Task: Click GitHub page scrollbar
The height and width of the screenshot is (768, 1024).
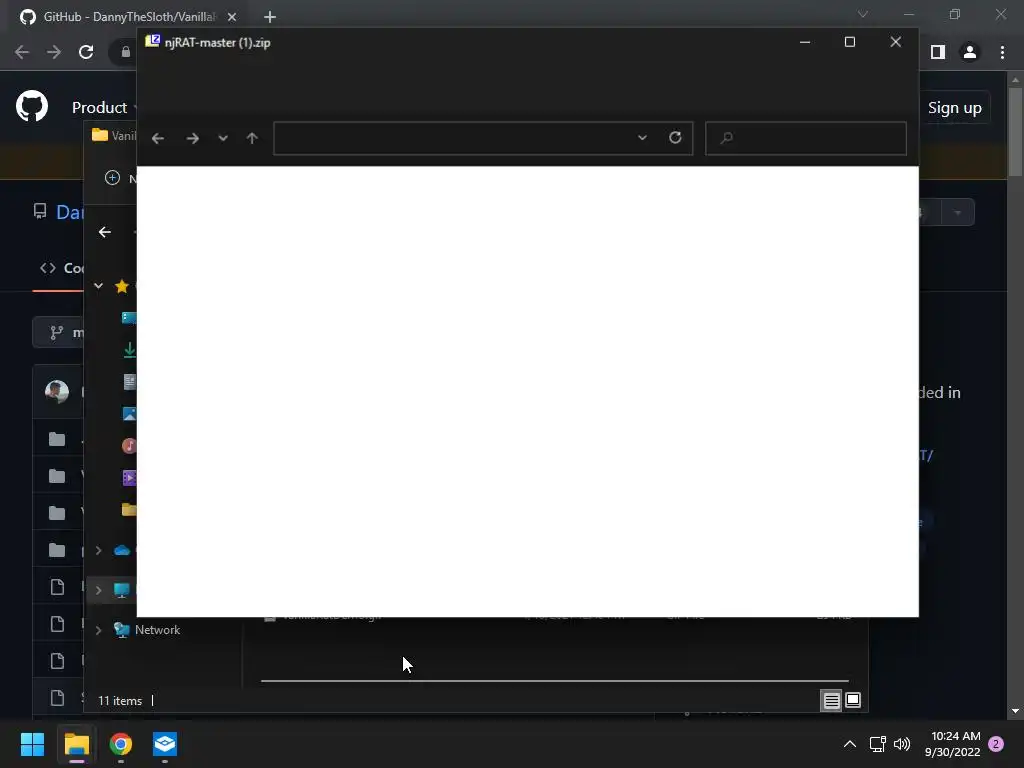Action: coord(1015,131)
